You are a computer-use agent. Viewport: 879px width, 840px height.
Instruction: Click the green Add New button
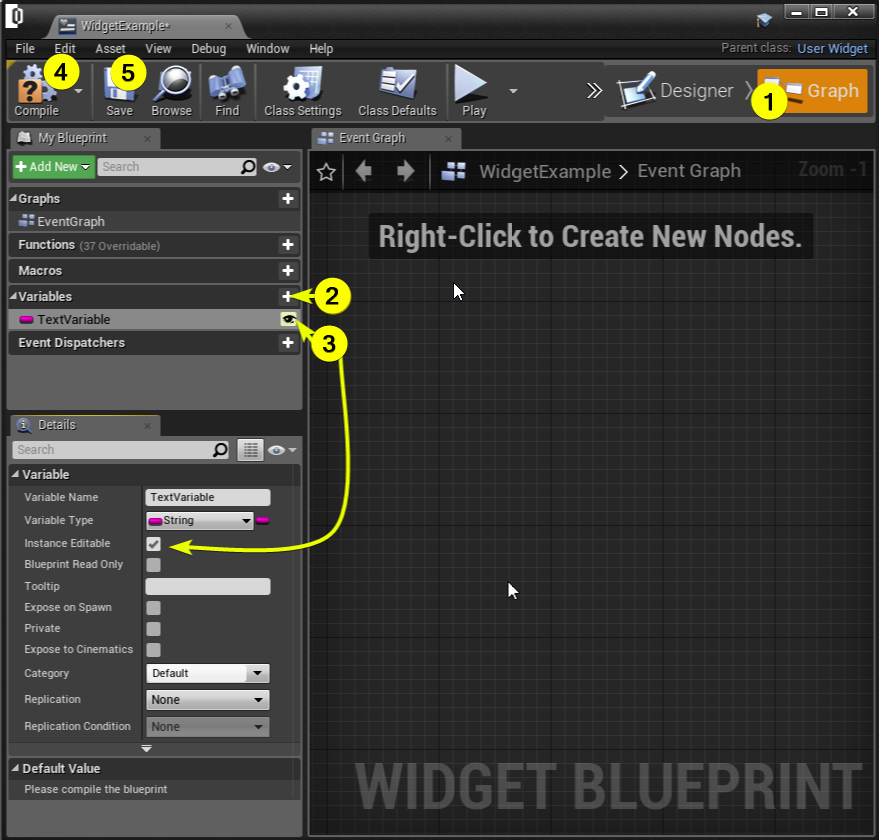click(53, 167)
